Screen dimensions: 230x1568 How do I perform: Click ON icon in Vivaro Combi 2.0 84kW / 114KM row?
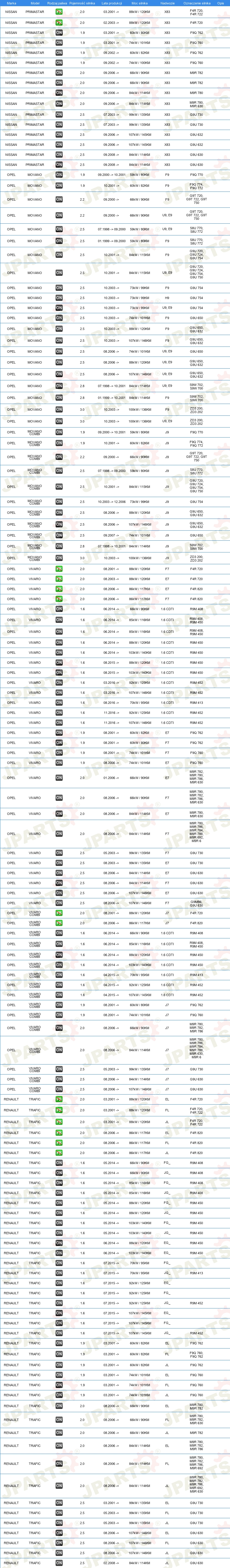(59, 1050)
